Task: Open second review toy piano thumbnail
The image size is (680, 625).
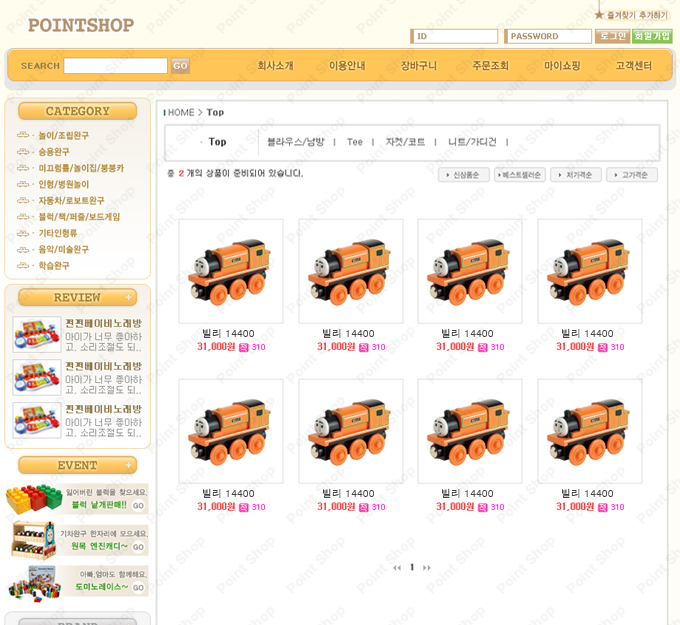Action: point(37,377)
